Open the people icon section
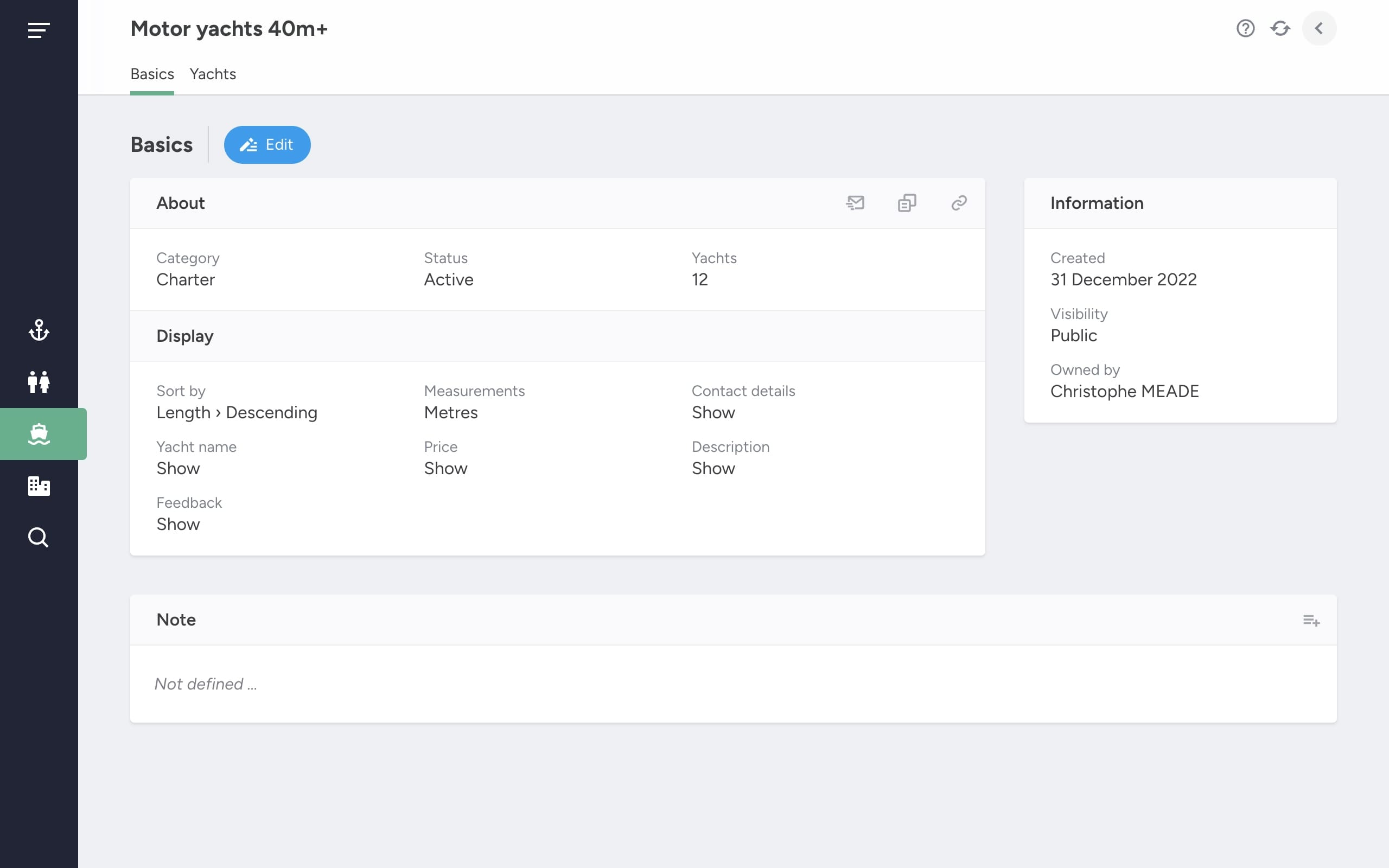The height and width of the screenshot is (868, 1389). point(39,382)
